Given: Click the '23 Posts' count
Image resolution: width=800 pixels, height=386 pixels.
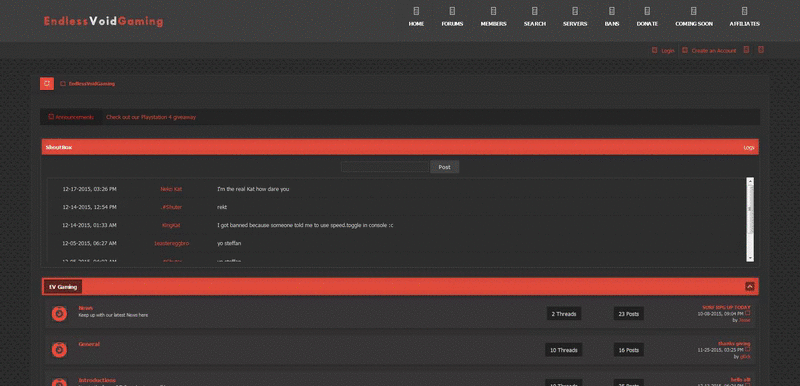Looking at the screenshot, I should pos(629,314).
